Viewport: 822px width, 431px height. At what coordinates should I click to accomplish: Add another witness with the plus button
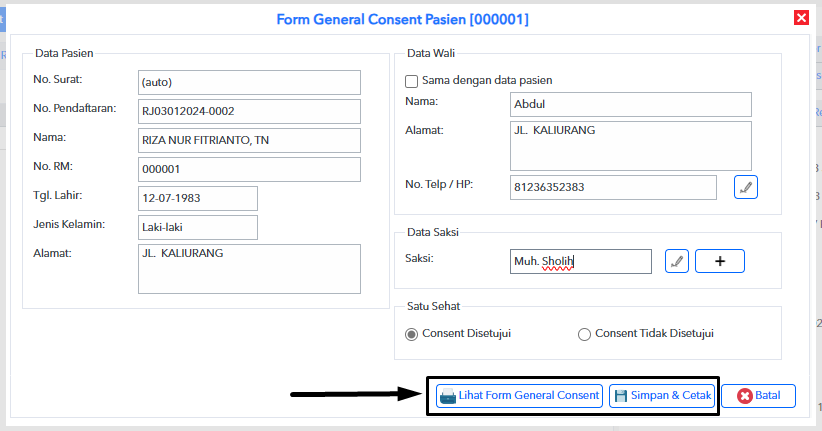(720, 261)
